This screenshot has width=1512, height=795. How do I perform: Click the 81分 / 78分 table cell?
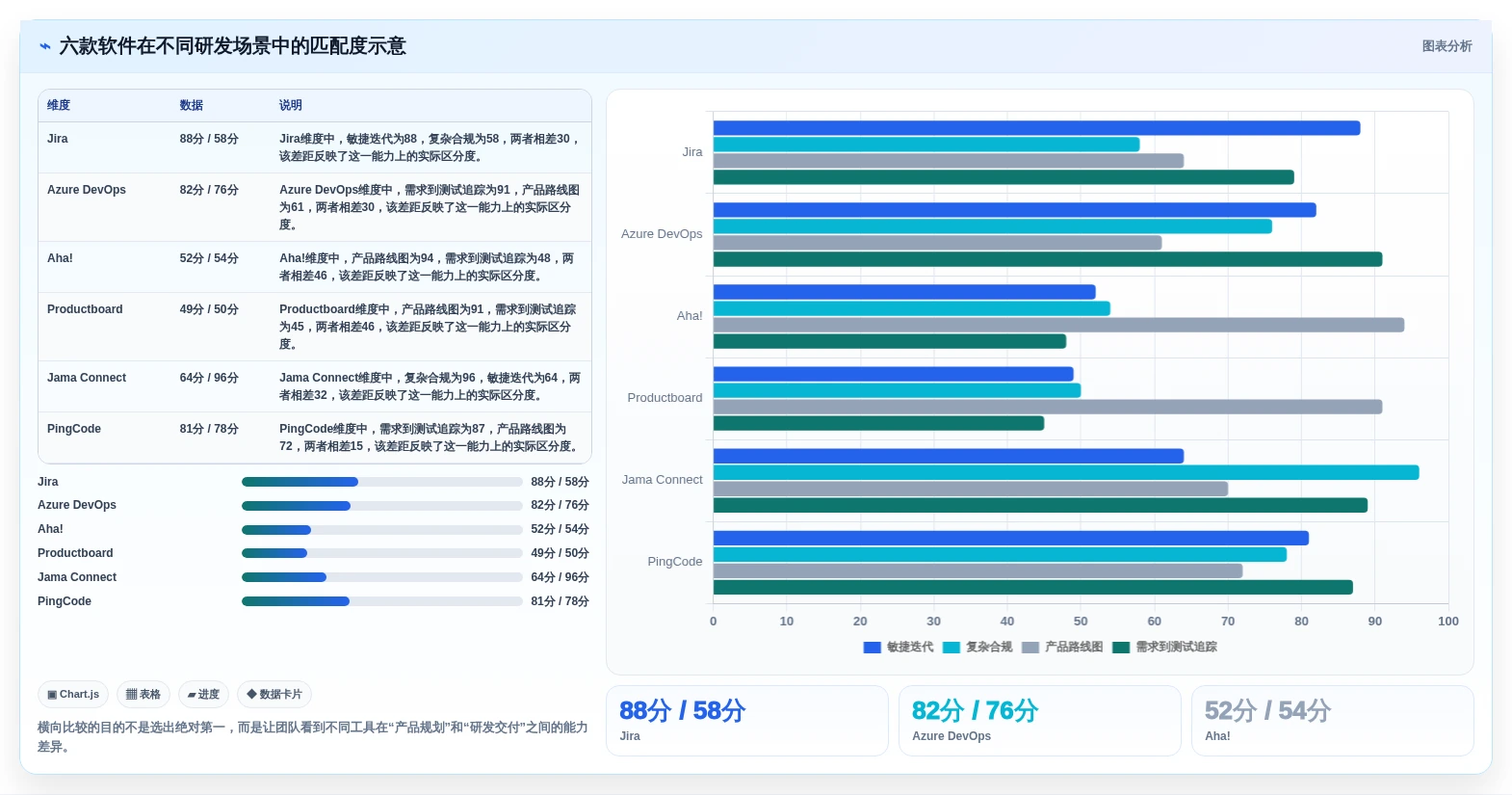click(209, 429)
